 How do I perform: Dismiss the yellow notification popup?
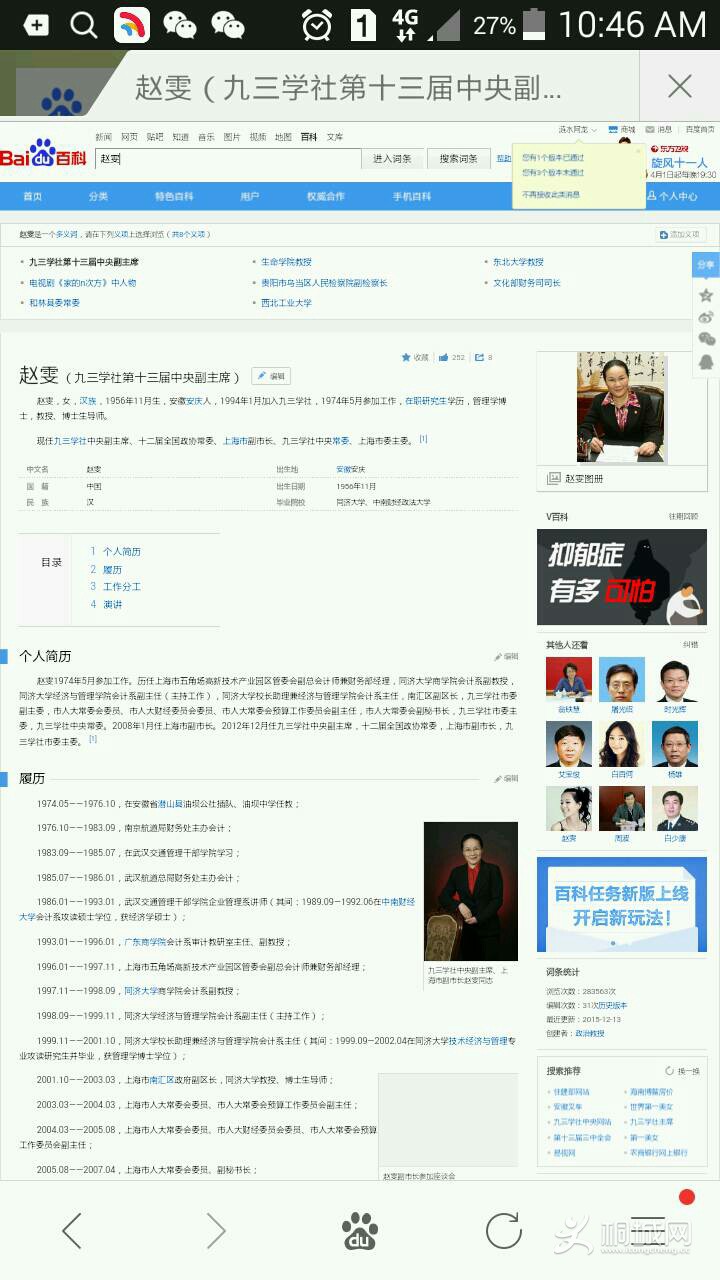tap(638, 151)
